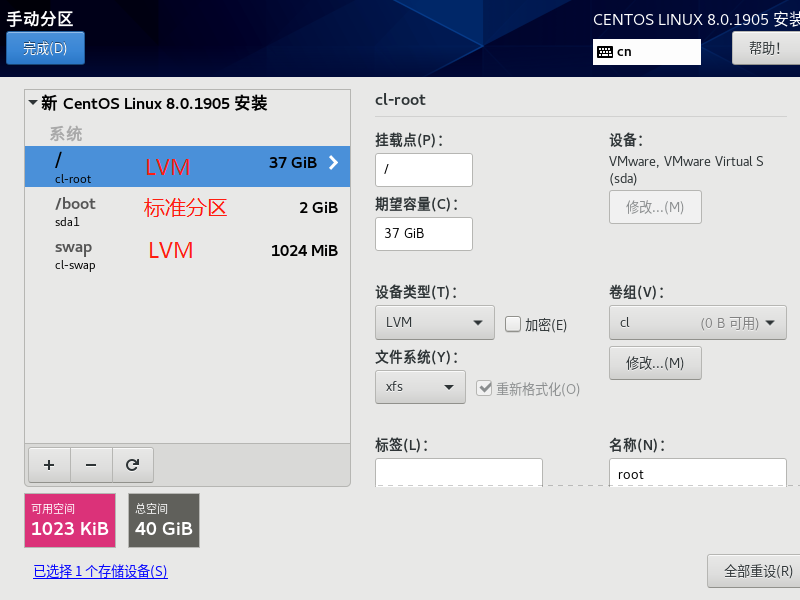
Task: Click the reload storage configuration icon
Action: click(x=133, y=465)
